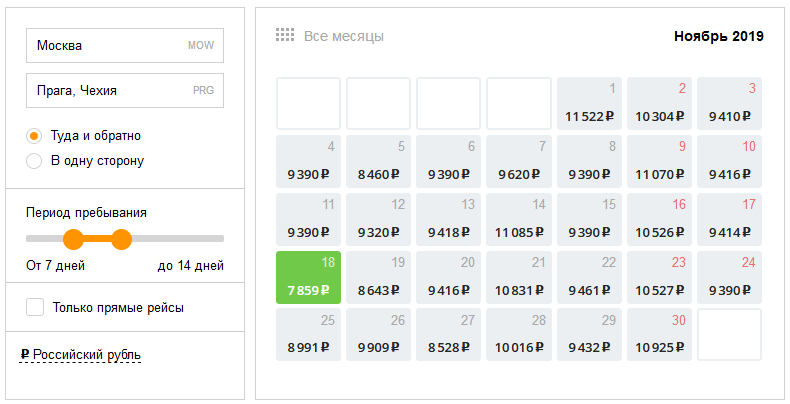Screen dimensions: 790x404
Task: Show all months via 'Все месяцы'
Action: click(344, 36)
